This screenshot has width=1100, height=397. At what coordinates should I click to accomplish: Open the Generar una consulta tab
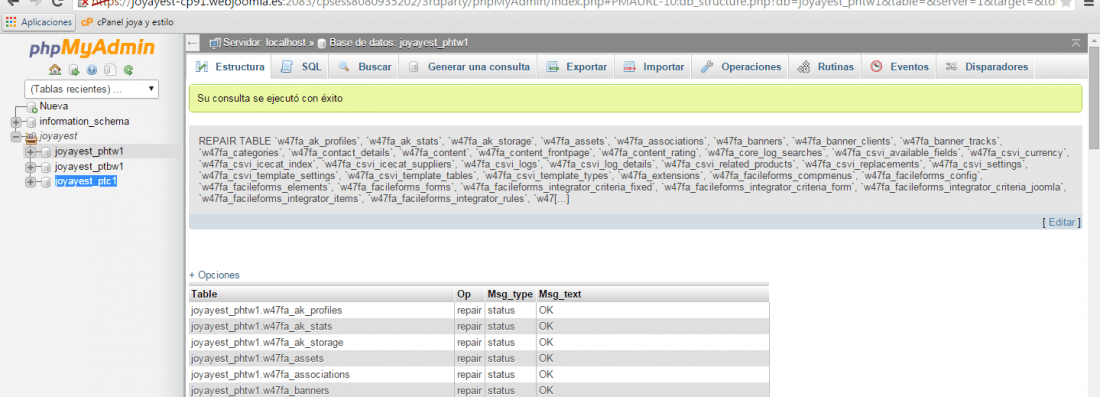(x=469, y=67)
